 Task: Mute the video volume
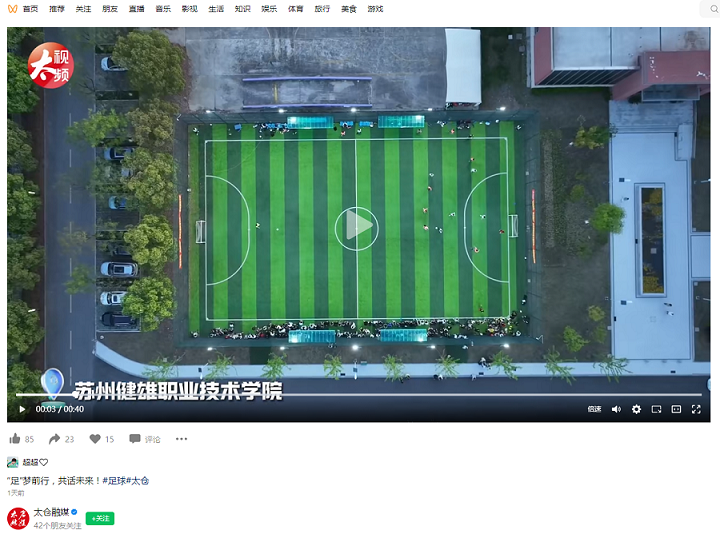pos(616,409)
